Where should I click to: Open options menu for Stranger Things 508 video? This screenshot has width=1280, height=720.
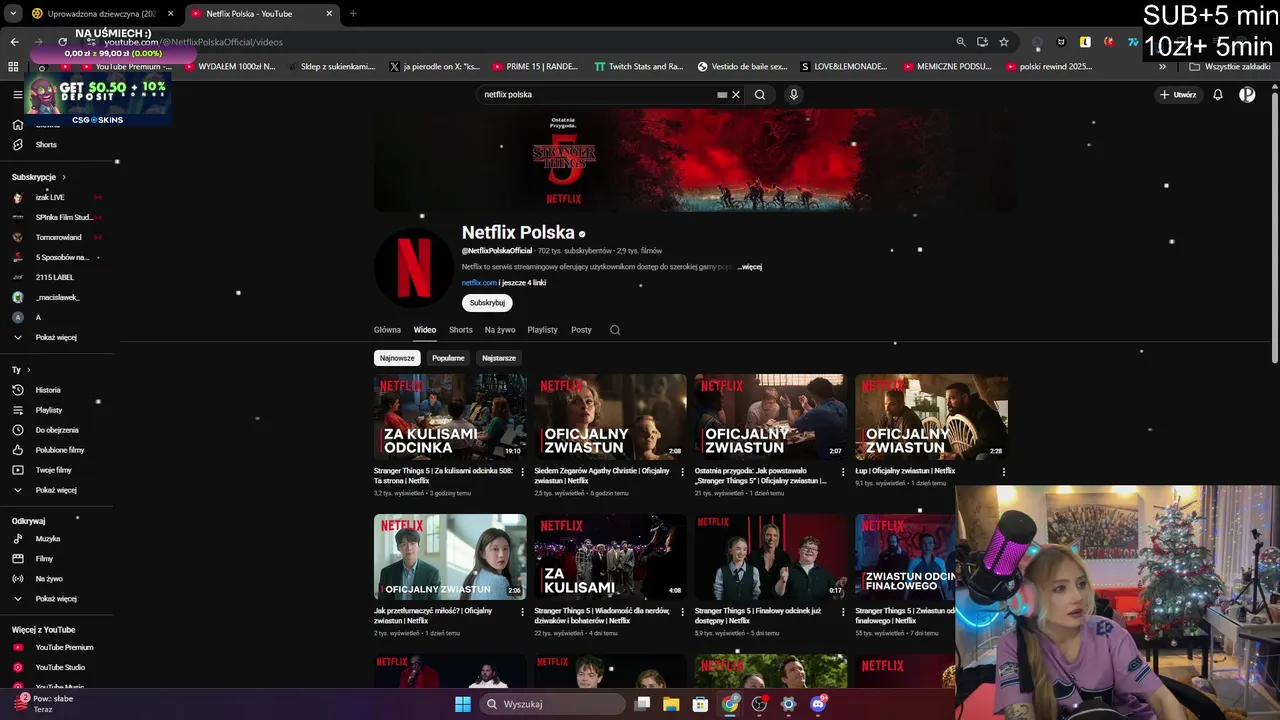522,471
